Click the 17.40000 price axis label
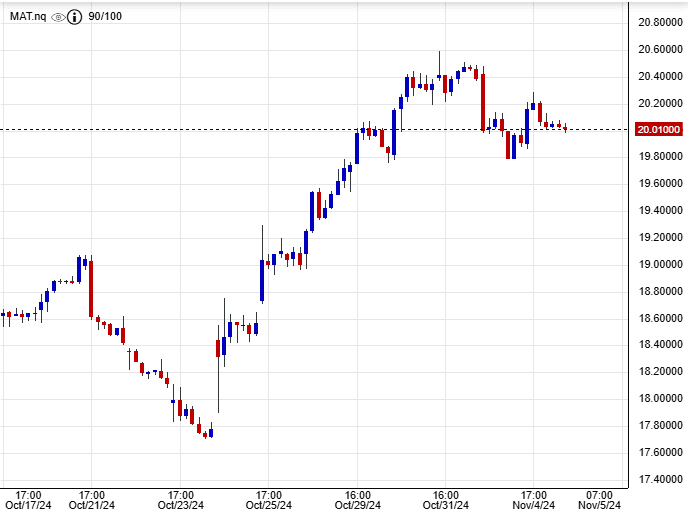 point(659,479)
